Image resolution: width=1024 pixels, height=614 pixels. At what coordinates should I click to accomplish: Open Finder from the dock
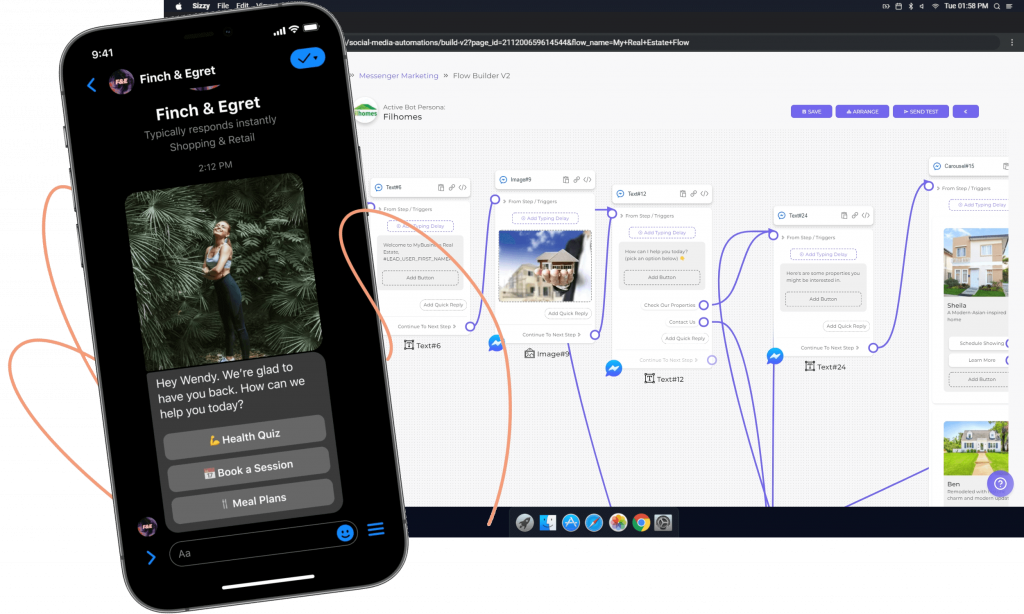547,523
